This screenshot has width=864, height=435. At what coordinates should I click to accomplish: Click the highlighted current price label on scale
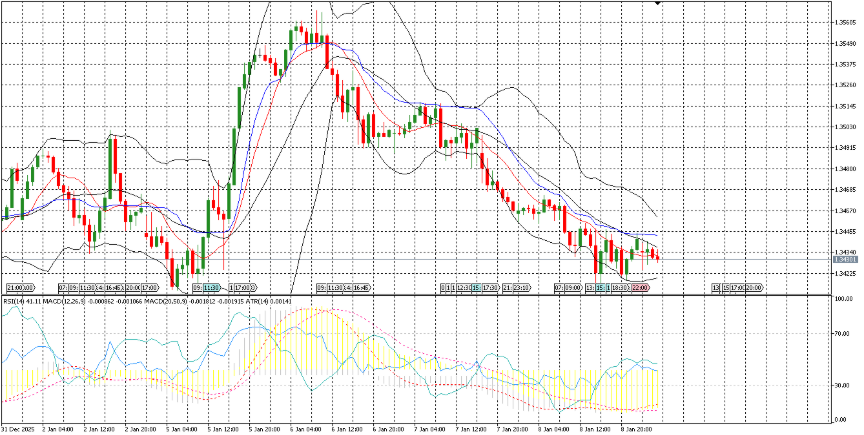(845, 260)
